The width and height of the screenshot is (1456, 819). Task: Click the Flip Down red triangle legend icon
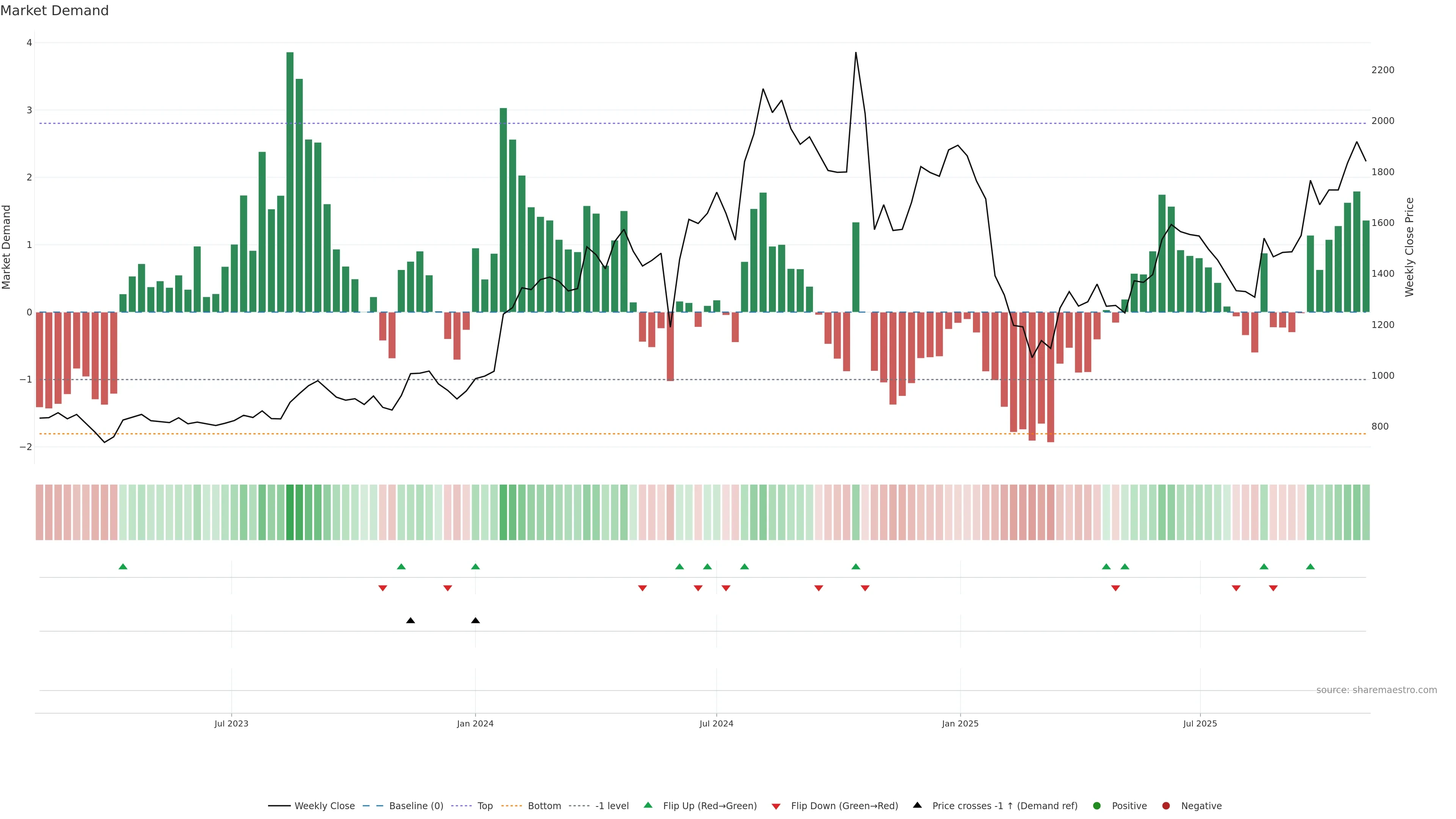775,806
